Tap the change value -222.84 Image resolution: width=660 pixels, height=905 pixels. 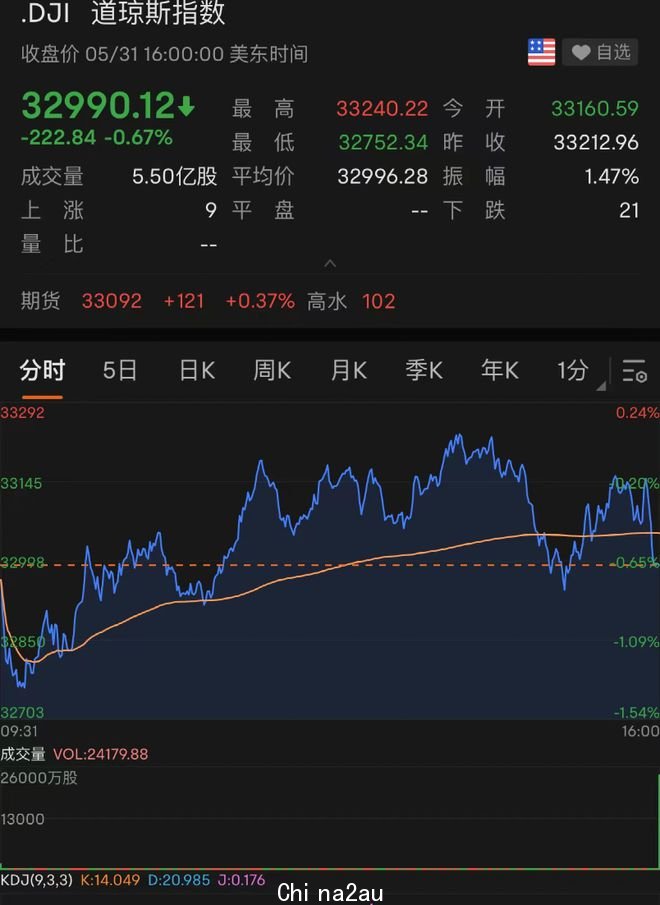(58, 137)
